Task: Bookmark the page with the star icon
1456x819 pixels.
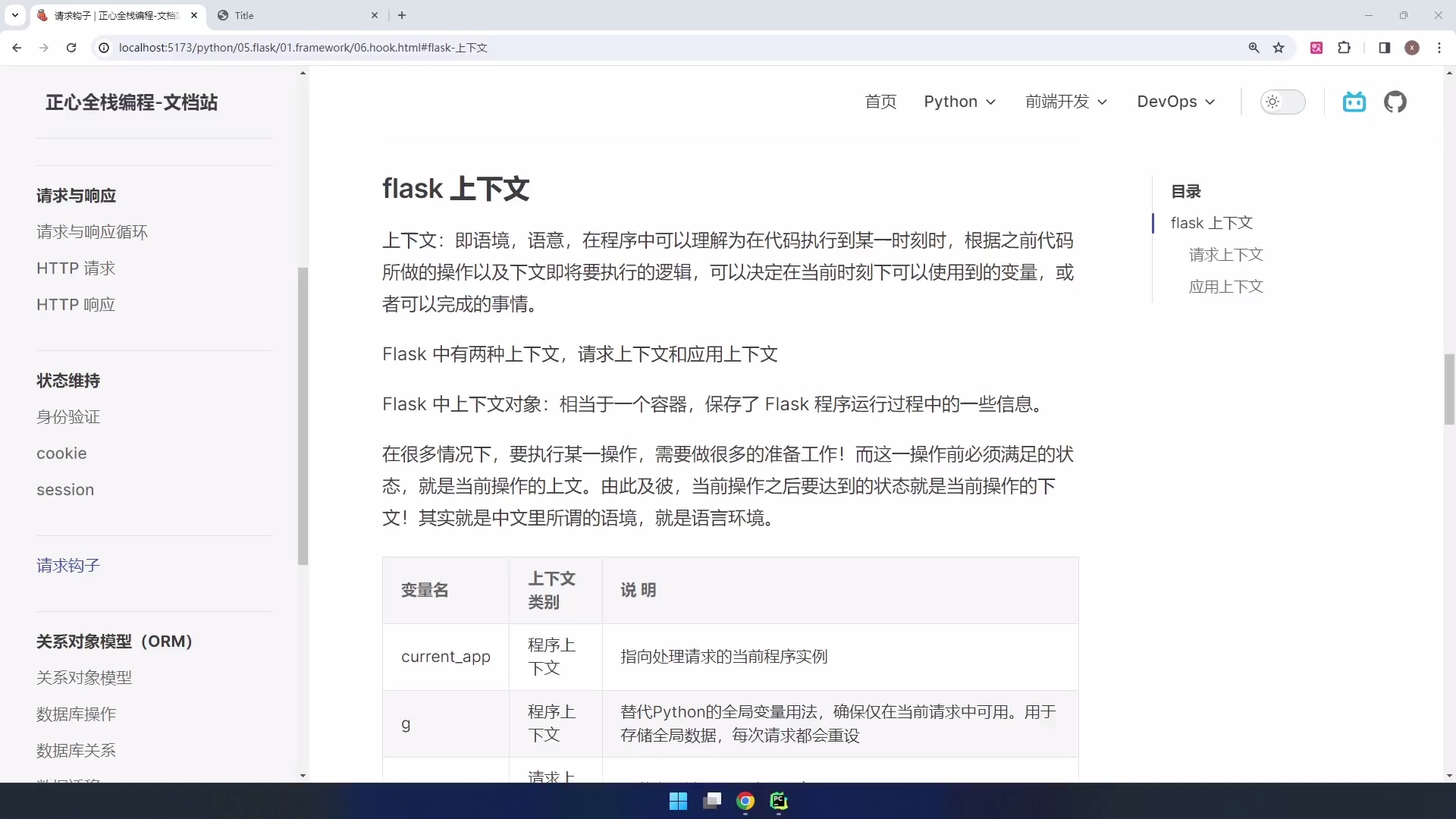Action: coord(1279,47)
